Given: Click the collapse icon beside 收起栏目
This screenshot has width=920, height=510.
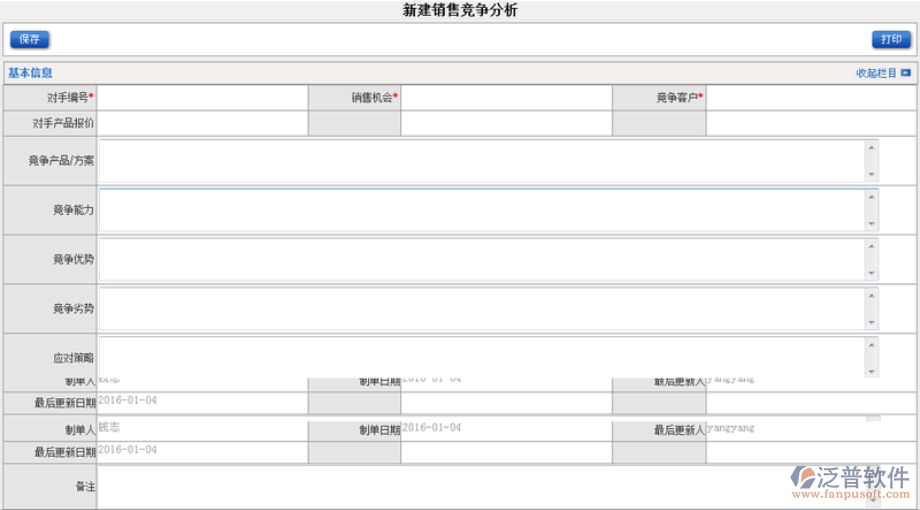Looking at the screenshot, I should click(x=906, y=73).
